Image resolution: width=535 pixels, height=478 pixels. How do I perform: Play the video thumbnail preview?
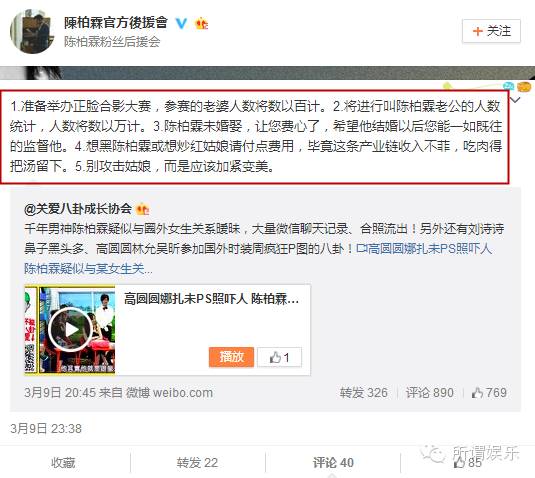pos(70,330)
